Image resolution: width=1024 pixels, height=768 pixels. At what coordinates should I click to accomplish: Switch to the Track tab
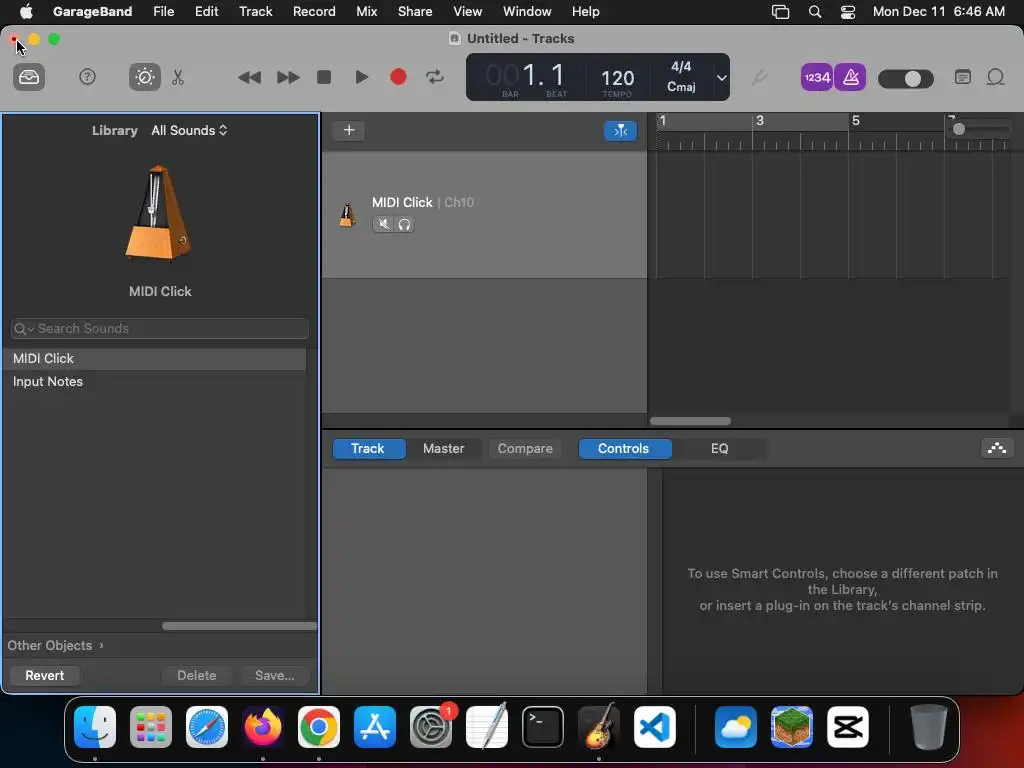pos(368,449)
